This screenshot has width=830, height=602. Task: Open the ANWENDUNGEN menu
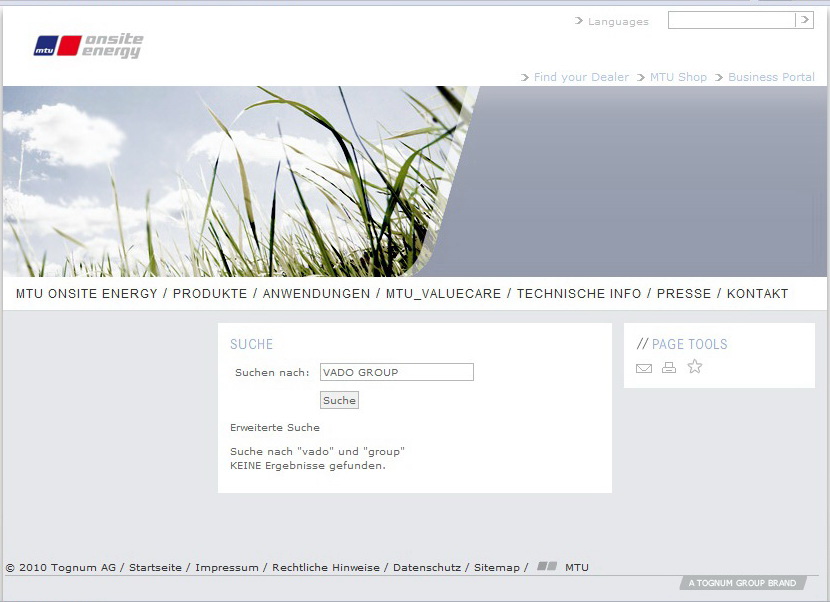[317, 293]
